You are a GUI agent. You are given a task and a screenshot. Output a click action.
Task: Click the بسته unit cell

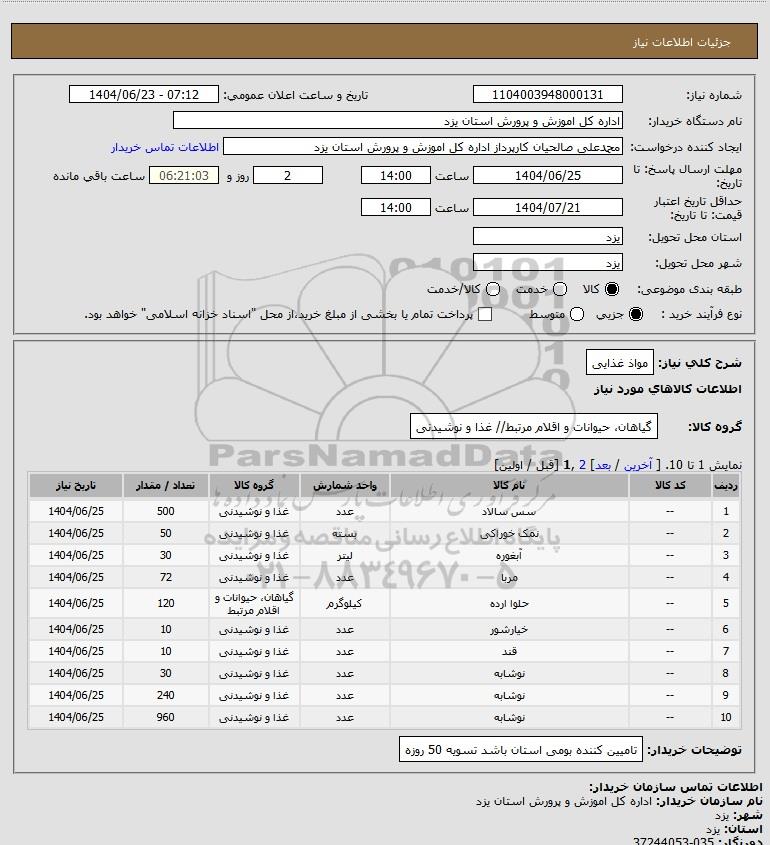(x=345, y=533)
